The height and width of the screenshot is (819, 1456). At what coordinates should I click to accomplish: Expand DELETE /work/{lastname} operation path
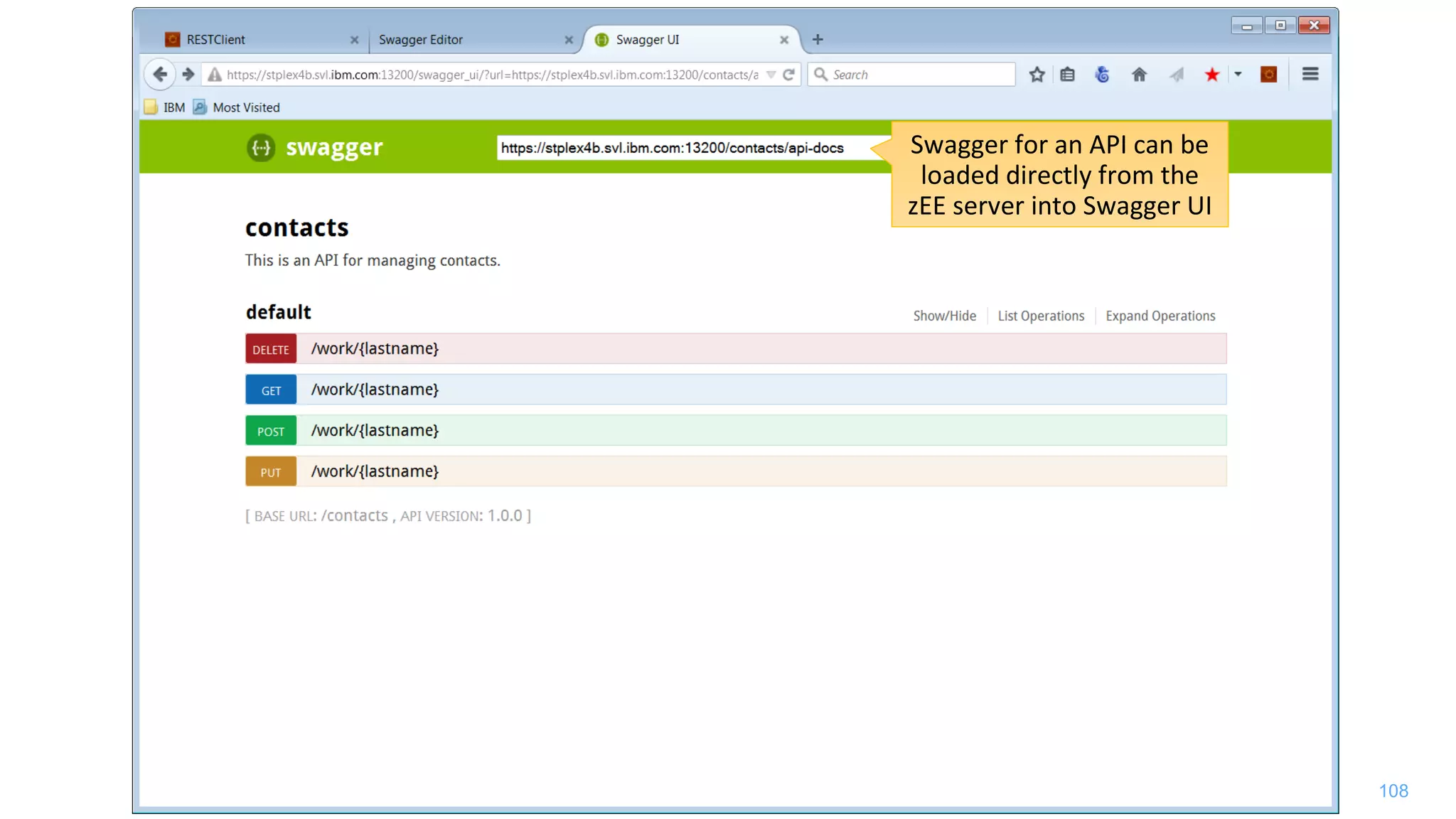pos(375,348)
